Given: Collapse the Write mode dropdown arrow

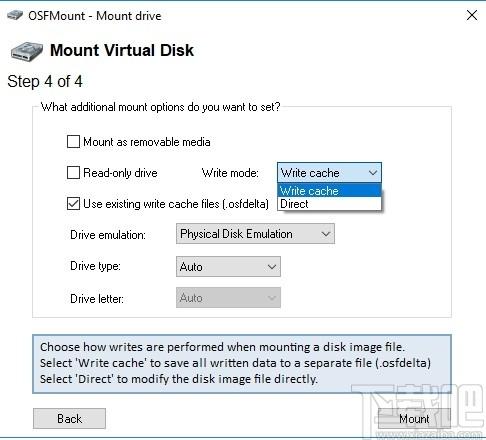Looking at the screenshot, I should pyautogui.click(x=373, y=173).
